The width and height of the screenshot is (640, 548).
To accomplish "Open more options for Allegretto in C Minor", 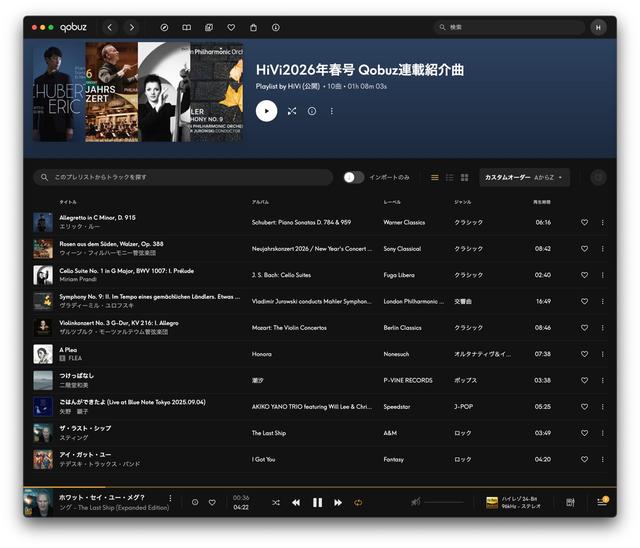I will [602, 222].
